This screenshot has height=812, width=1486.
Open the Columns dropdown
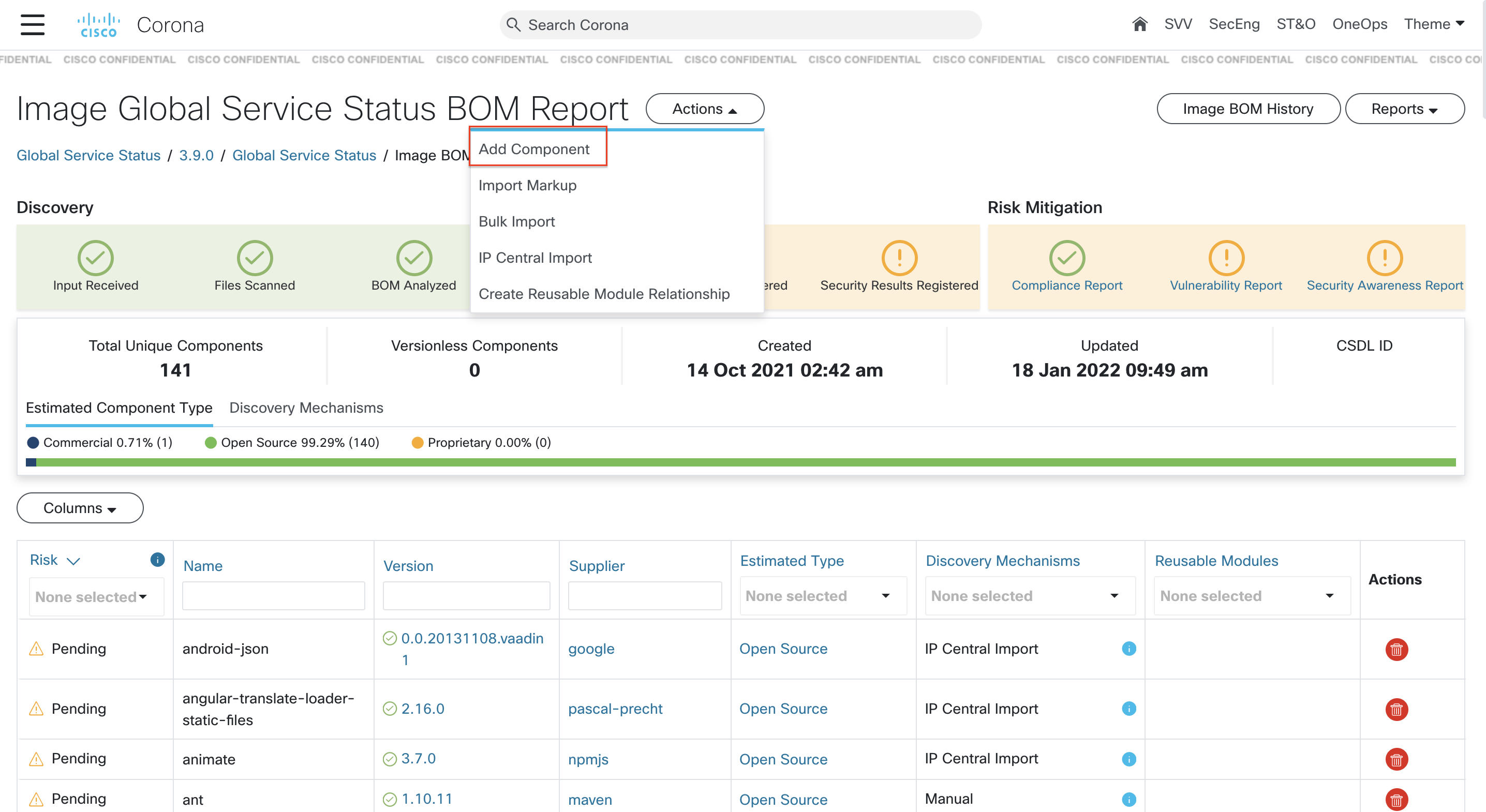pos(80,508)
